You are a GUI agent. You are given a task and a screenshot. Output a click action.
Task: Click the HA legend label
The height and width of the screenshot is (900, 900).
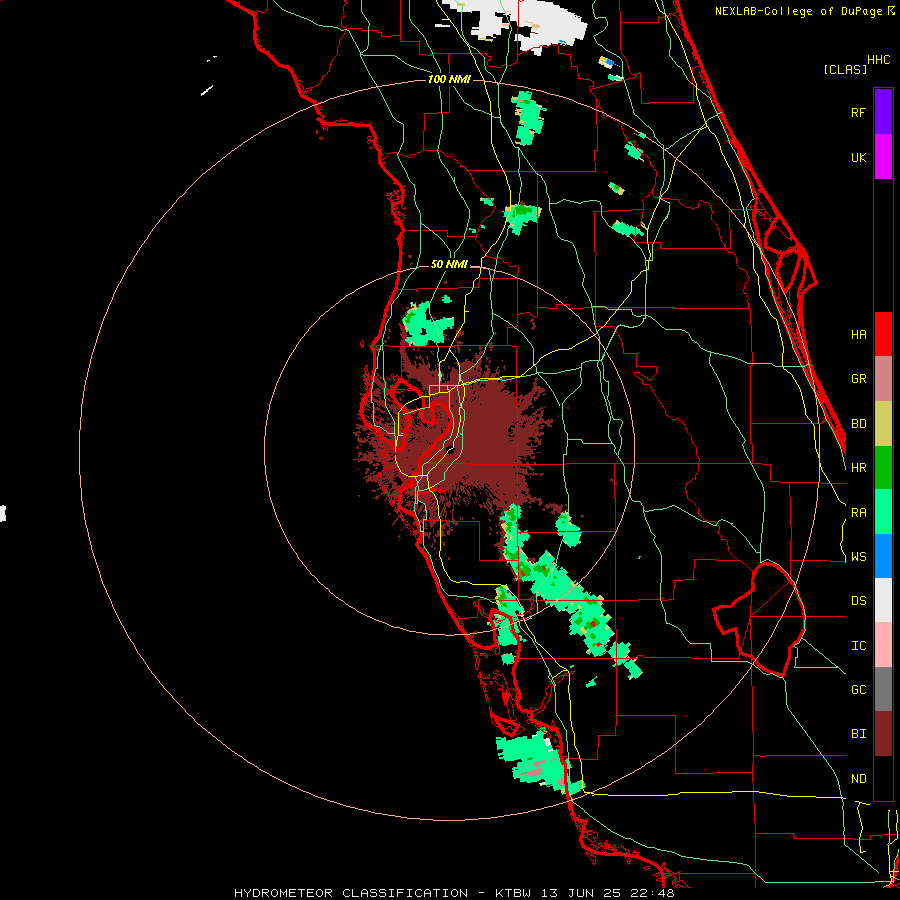[858, 335]
